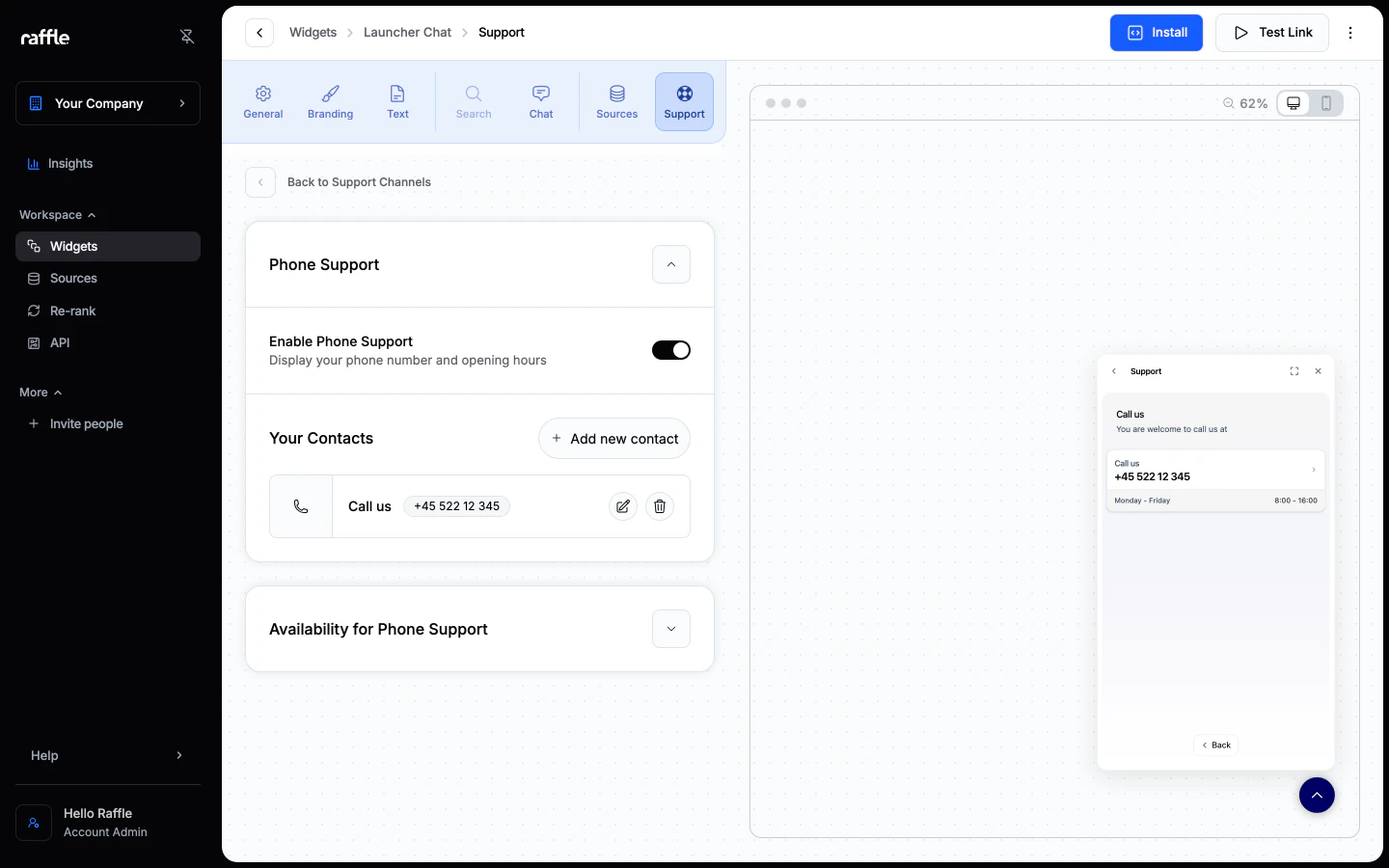Screen dimensions: 1389x868
Task: Switch preview to mobile view
Action: pos(1326,103)
